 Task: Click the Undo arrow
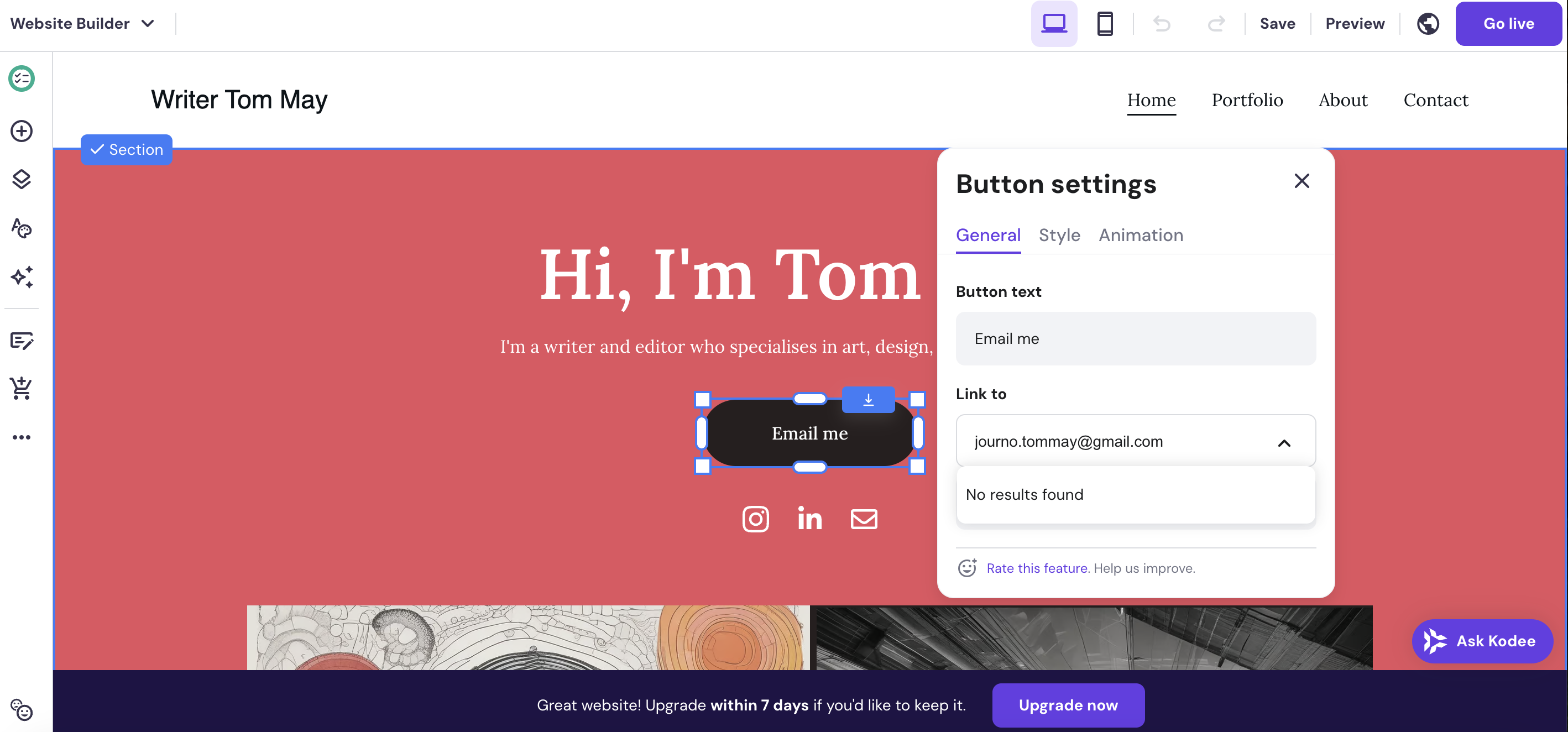point(1162,24)
